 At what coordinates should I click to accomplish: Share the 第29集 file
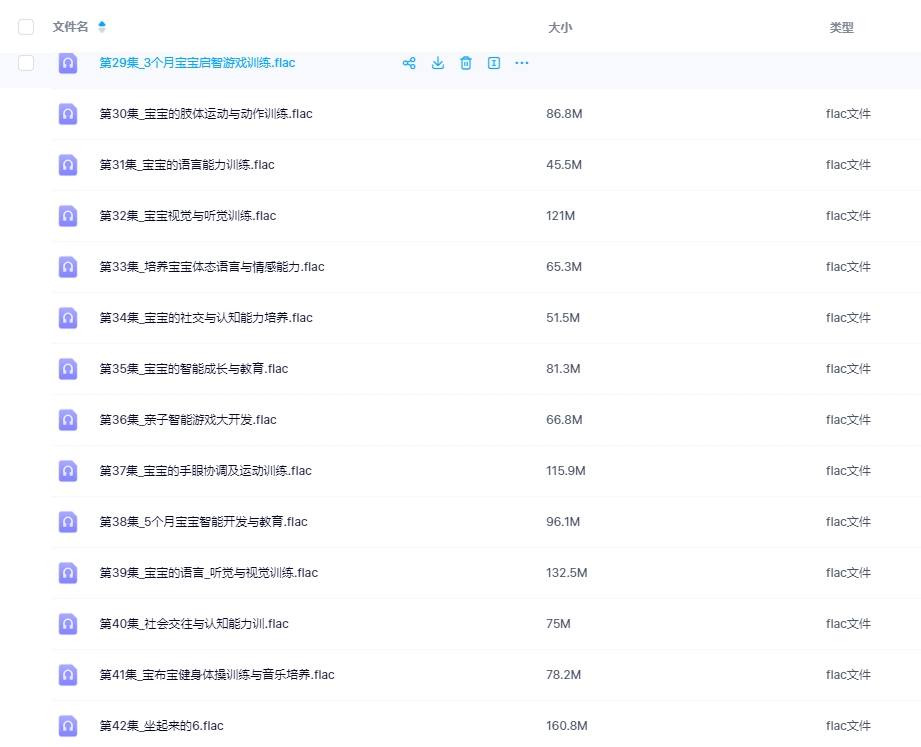pos(409,63)
